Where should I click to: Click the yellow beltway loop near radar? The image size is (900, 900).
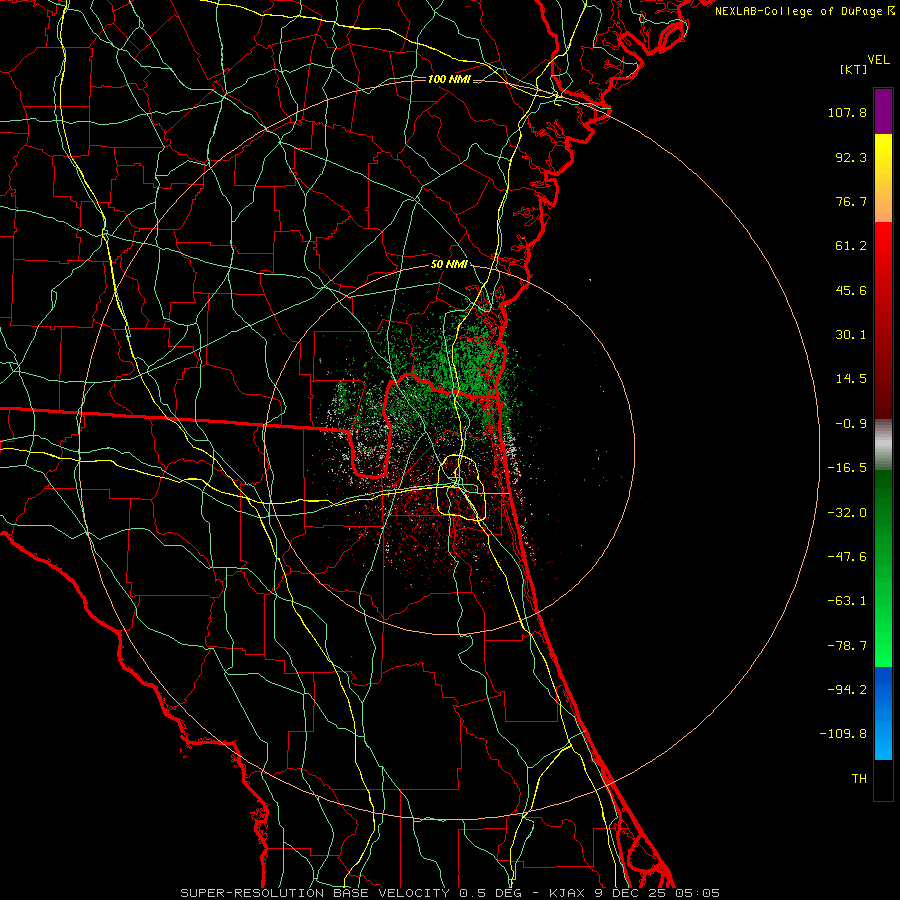[463, 487]
